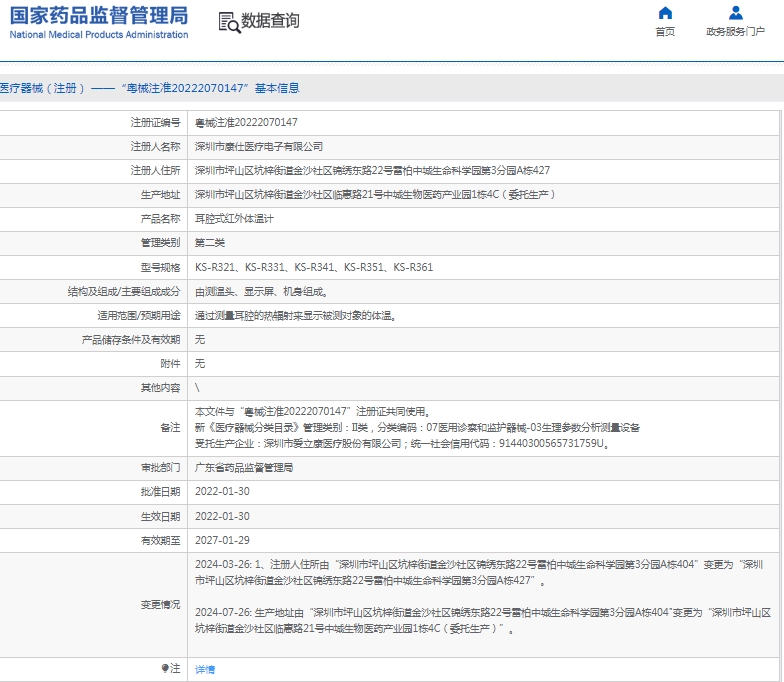
Task: Select the 2024-03-26 change record
Action: tap(479, 572)
